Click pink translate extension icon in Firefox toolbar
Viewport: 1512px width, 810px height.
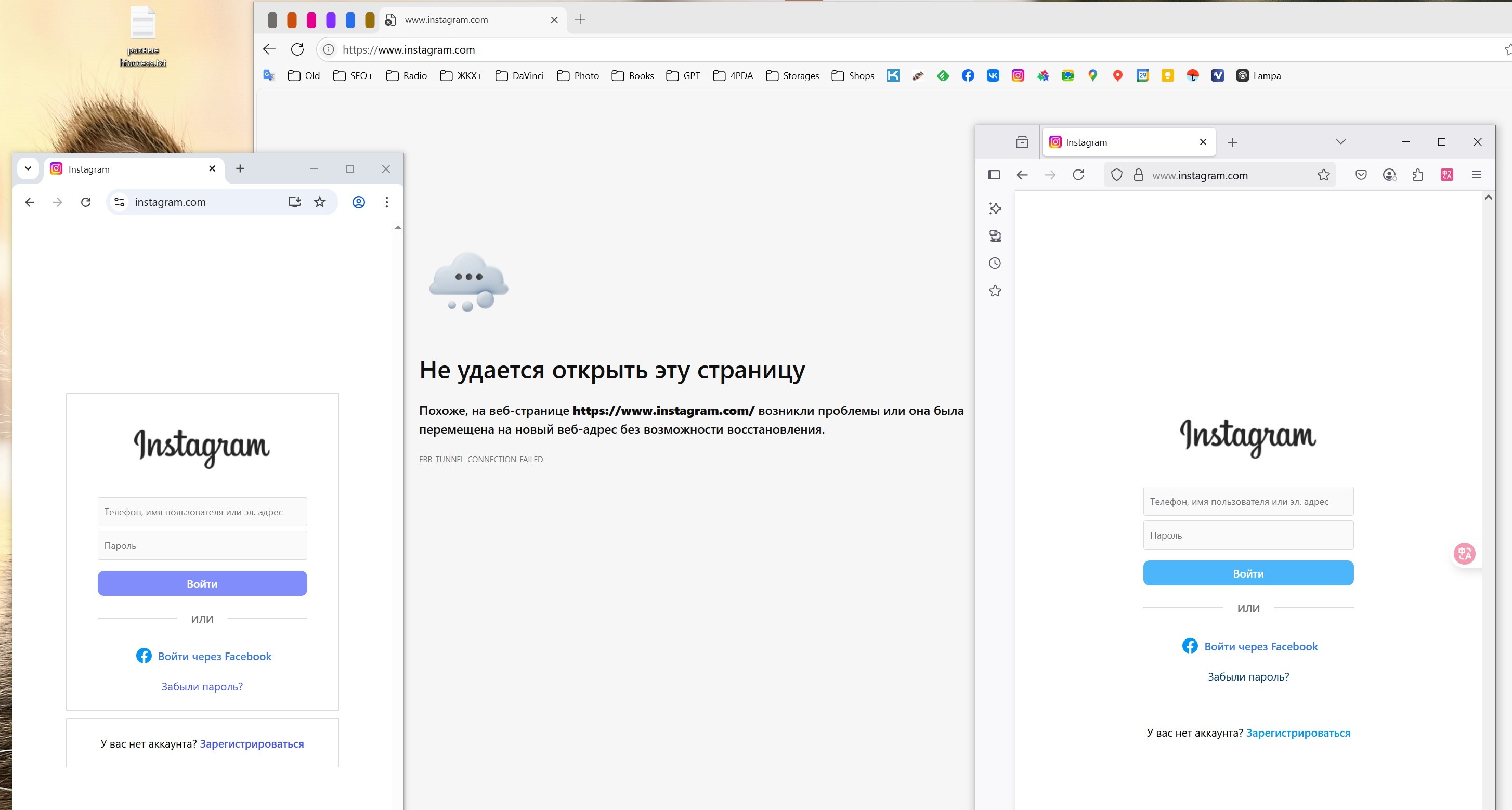(x=1447, y=175)
